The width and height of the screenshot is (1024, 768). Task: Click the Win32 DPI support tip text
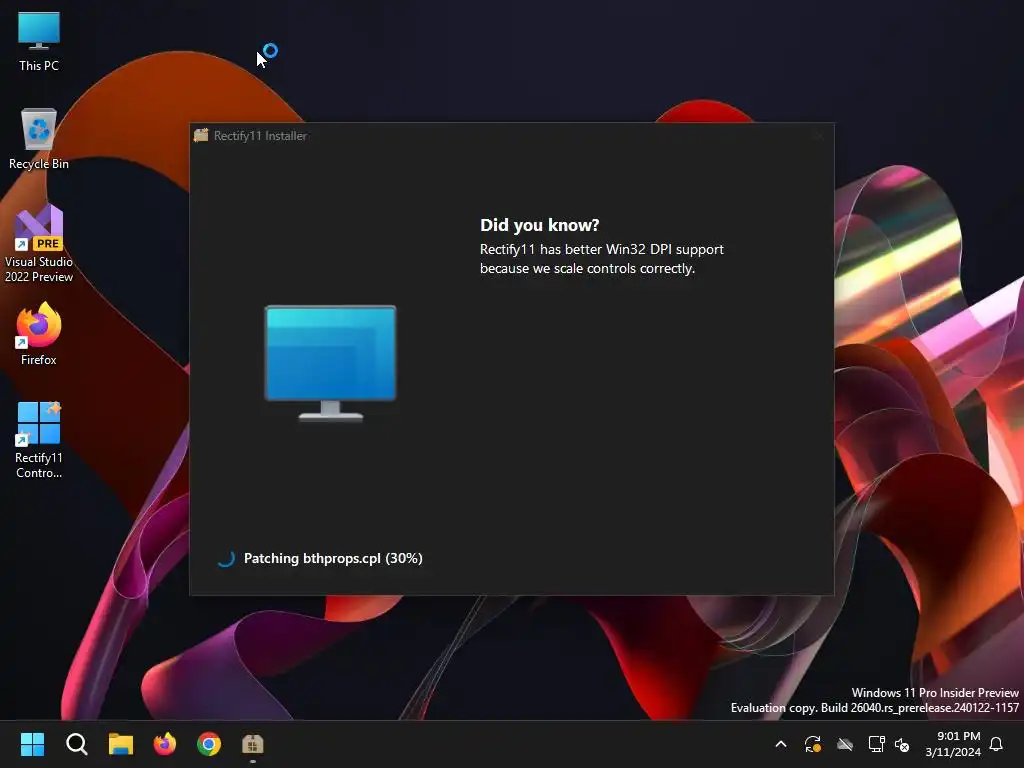point(601,259)
